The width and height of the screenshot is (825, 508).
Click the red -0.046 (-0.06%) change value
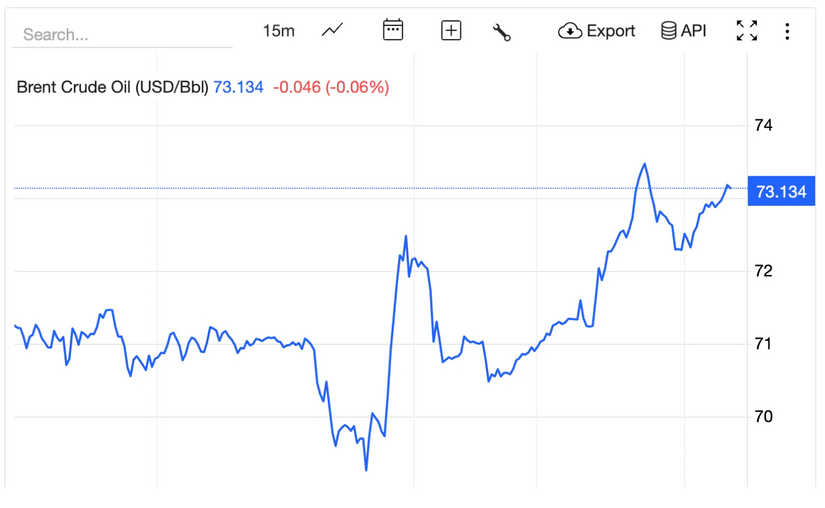click(331, 87)
